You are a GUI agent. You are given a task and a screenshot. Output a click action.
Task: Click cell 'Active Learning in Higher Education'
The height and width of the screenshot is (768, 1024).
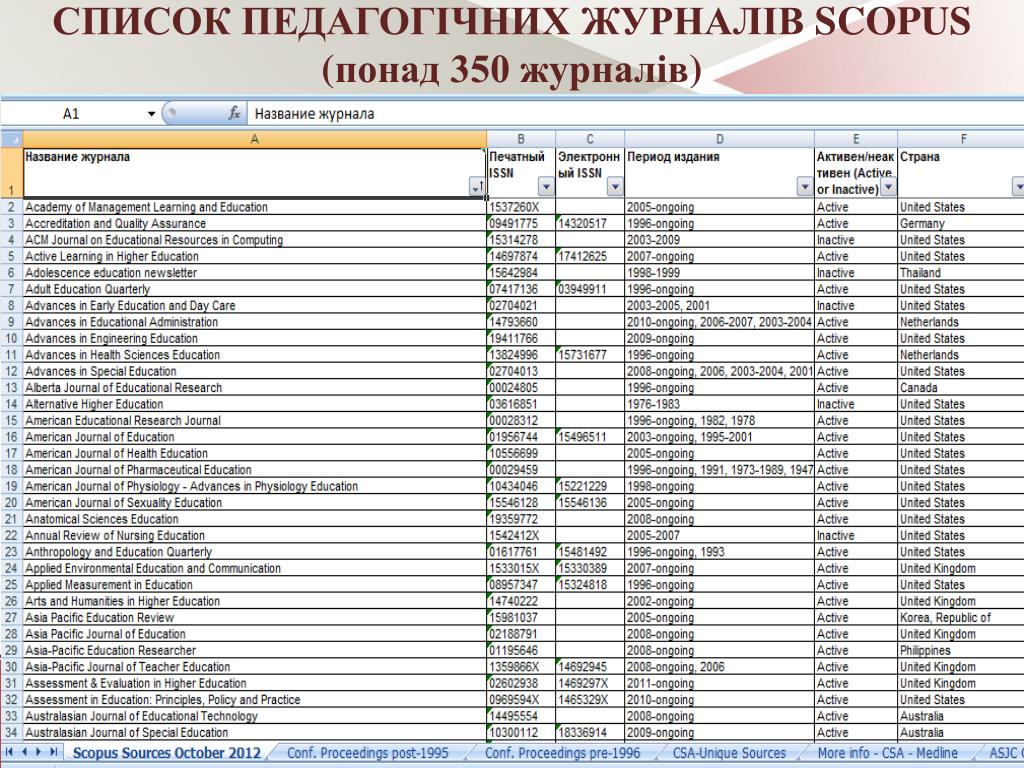[255, 256]
